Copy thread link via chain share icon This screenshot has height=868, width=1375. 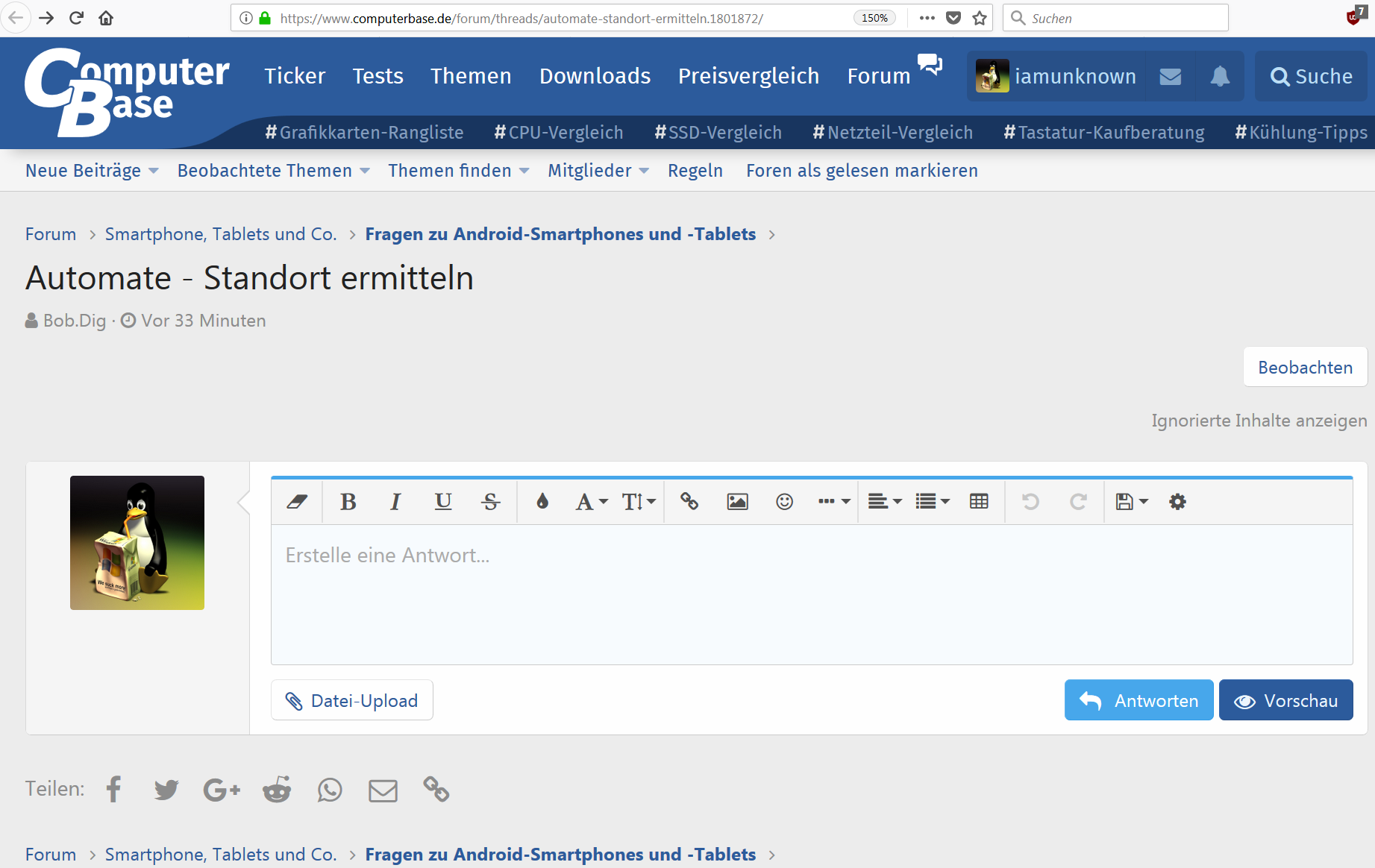tap(436, 789)
